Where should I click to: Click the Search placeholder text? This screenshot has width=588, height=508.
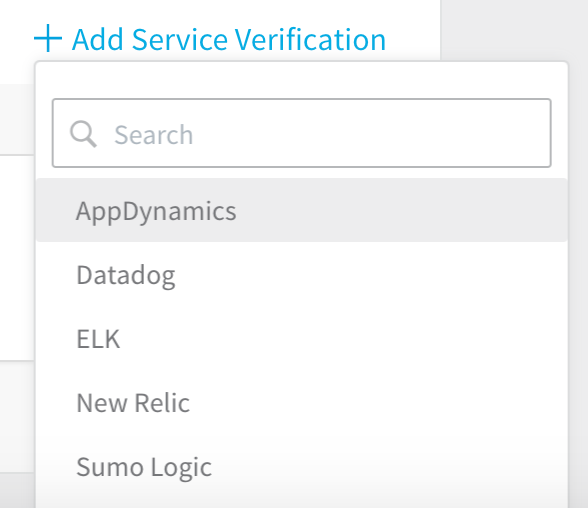coord(153,135)
